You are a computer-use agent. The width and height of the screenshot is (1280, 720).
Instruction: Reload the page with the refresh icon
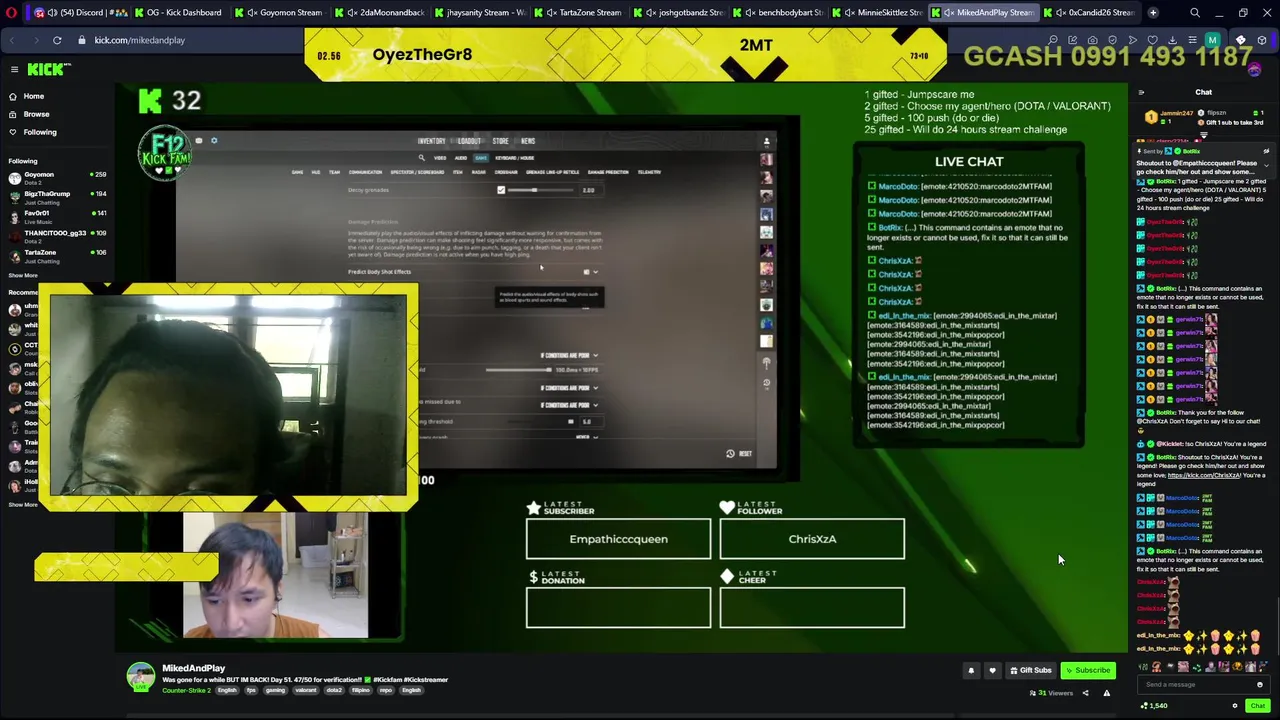click(57, 40)
